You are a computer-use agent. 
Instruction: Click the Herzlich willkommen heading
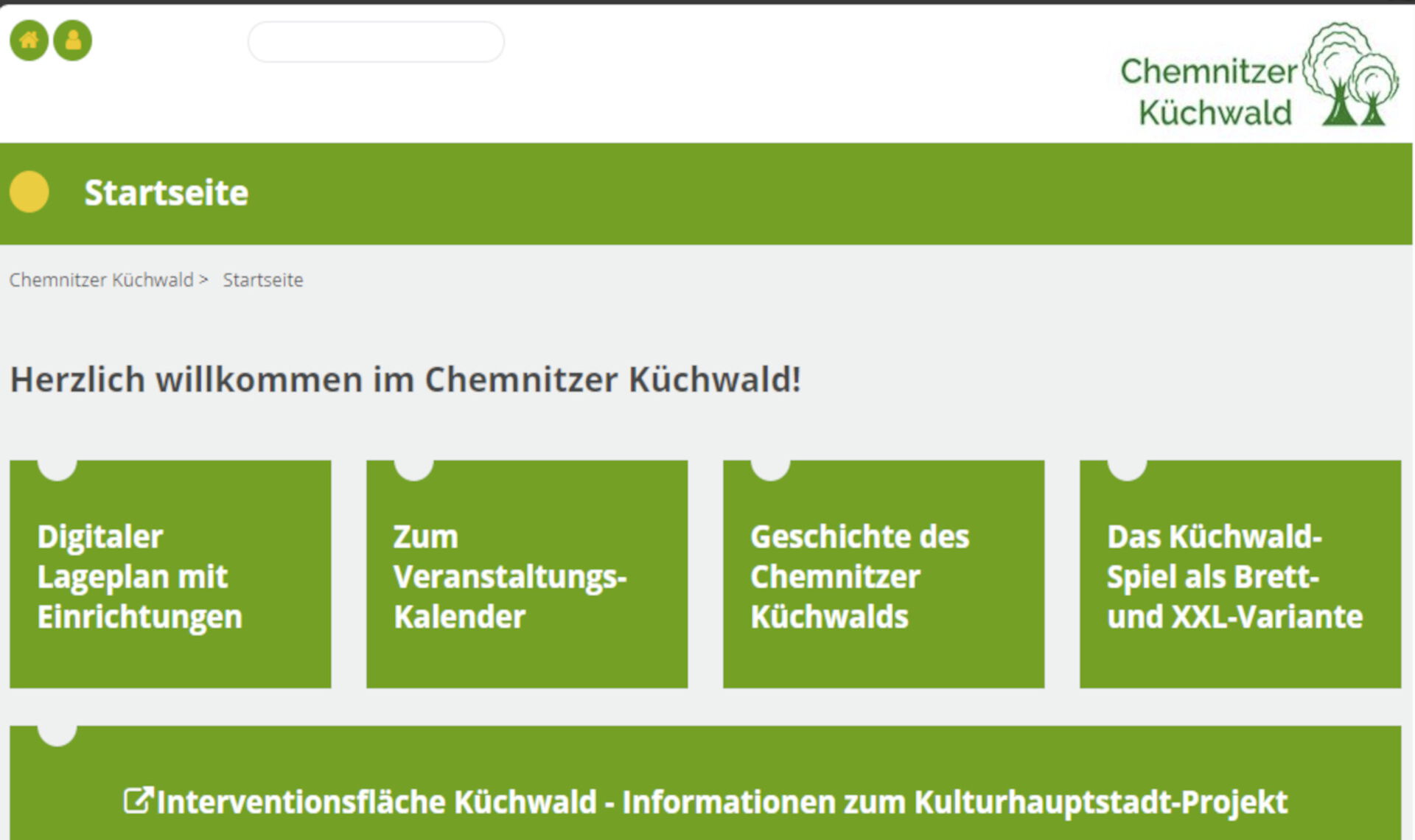pos(405,380)
